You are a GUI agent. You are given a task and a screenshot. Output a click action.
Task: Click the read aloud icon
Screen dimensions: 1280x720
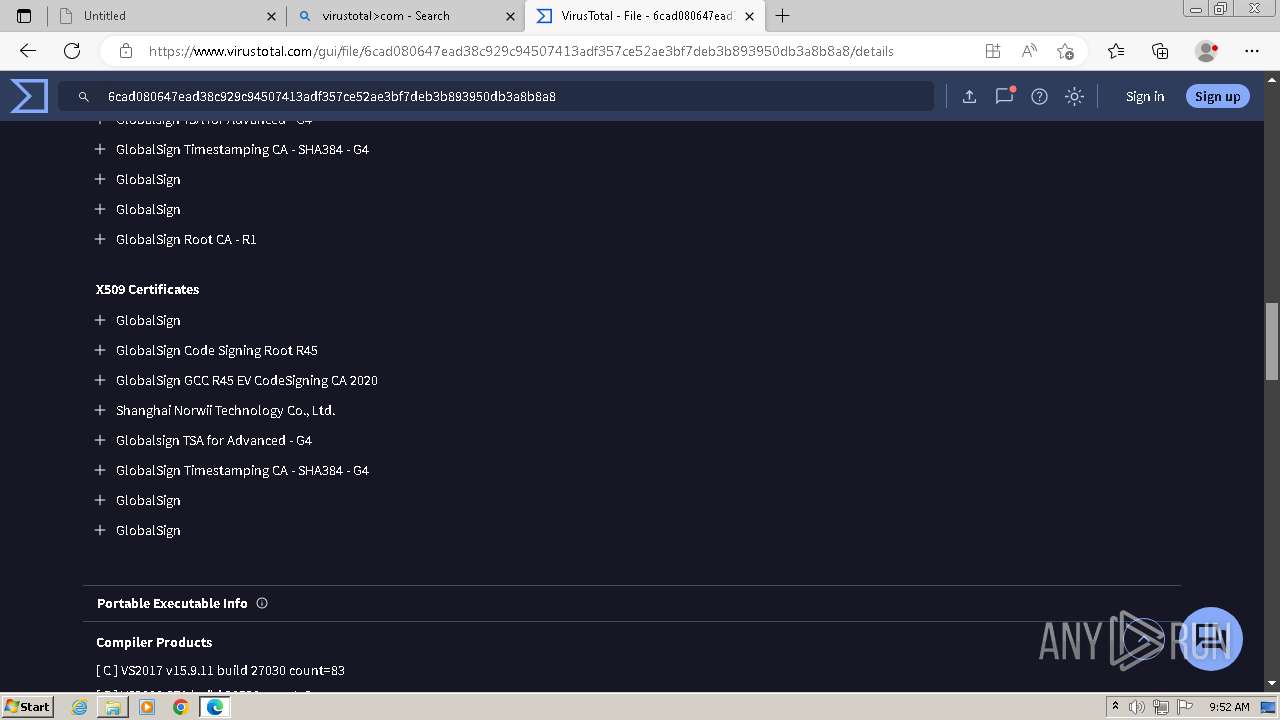click(1029, 51)
